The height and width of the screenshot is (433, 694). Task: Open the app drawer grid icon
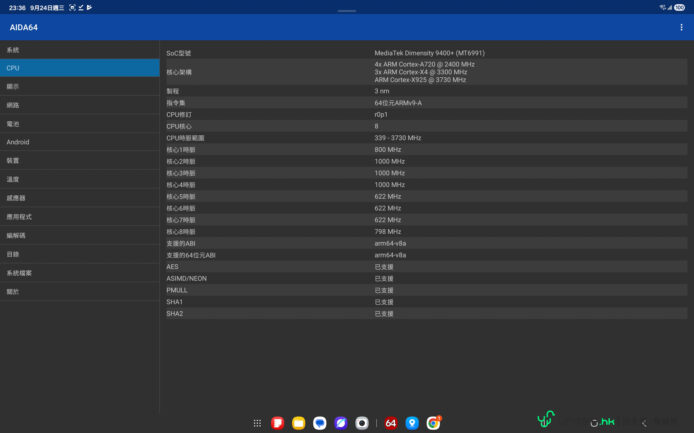[257, 423]
